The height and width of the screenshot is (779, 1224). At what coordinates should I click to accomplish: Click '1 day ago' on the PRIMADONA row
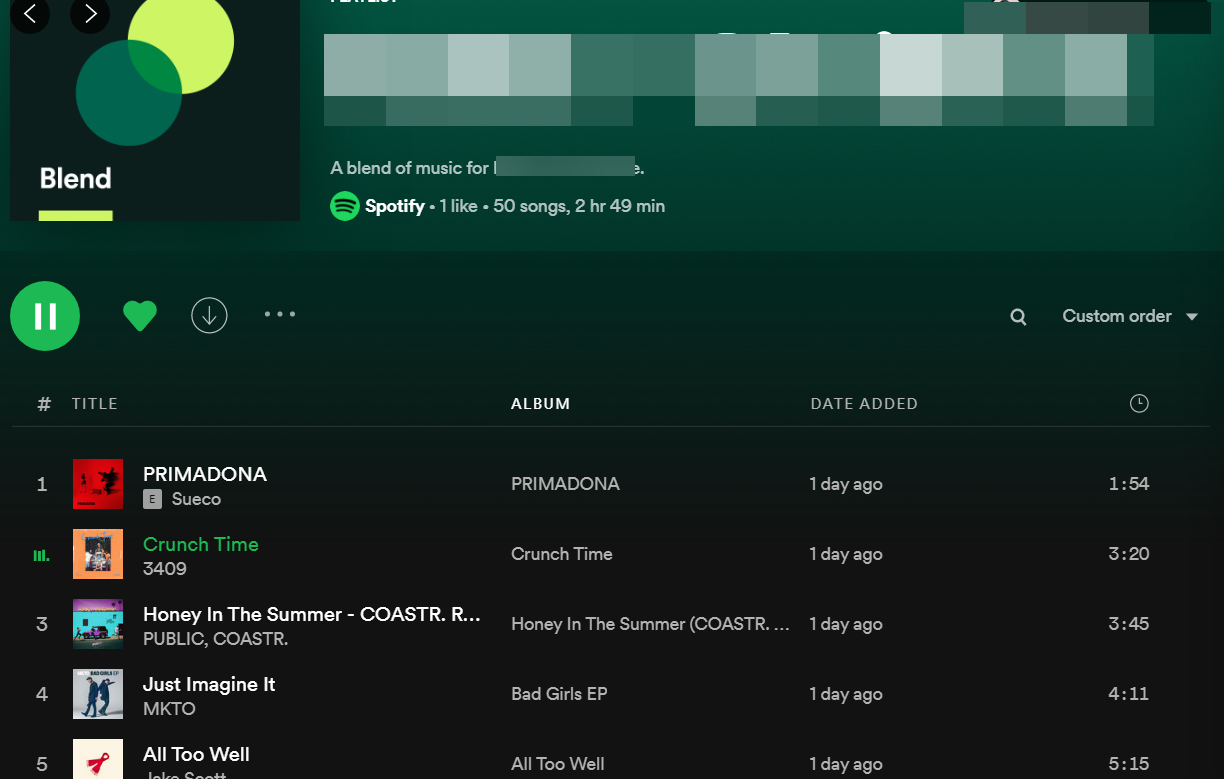[x=846, y=484]
